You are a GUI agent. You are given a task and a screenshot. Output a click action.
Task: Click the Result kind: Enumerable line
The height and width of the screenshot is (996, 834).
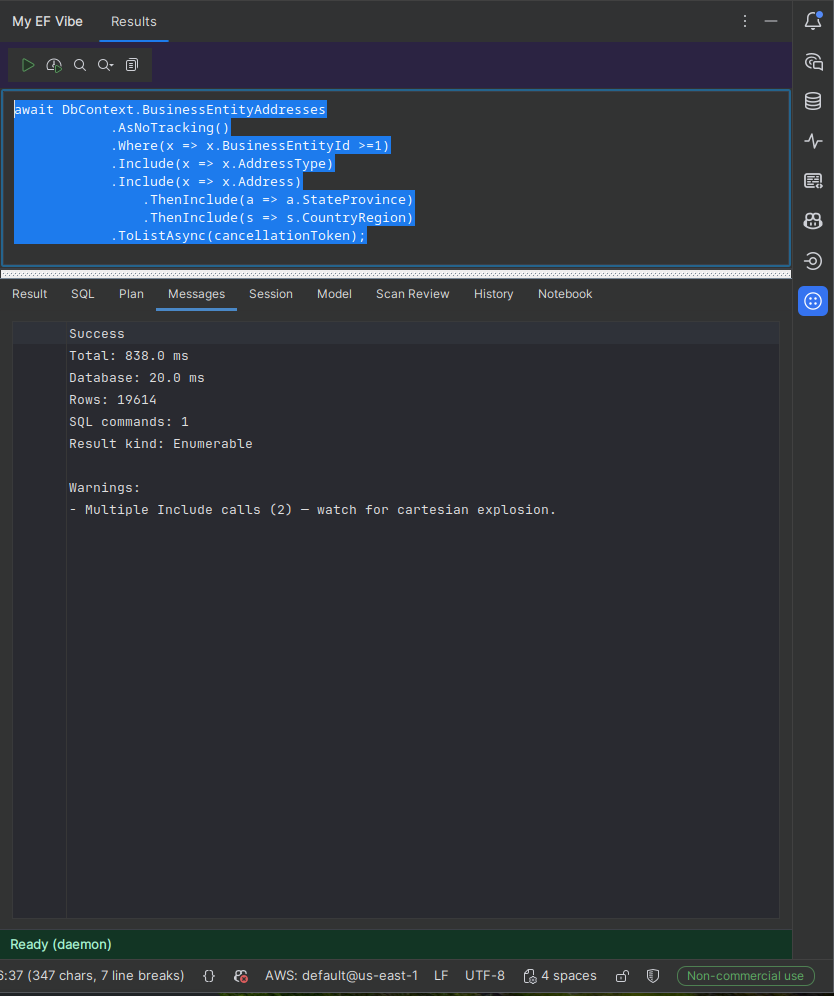point(161,444)
